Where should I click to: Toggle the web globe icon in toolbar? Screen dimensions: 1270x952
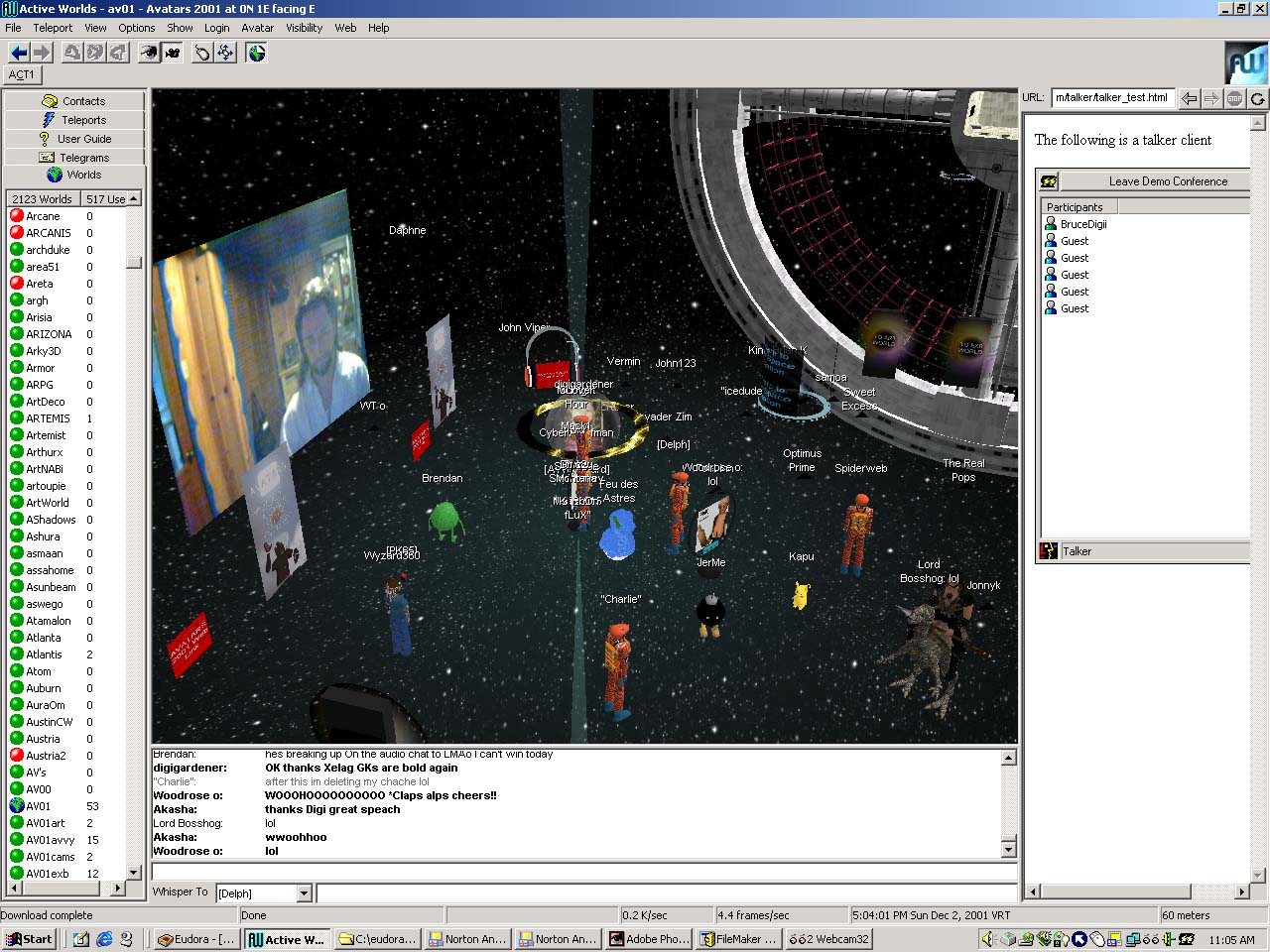coord(257,53)
